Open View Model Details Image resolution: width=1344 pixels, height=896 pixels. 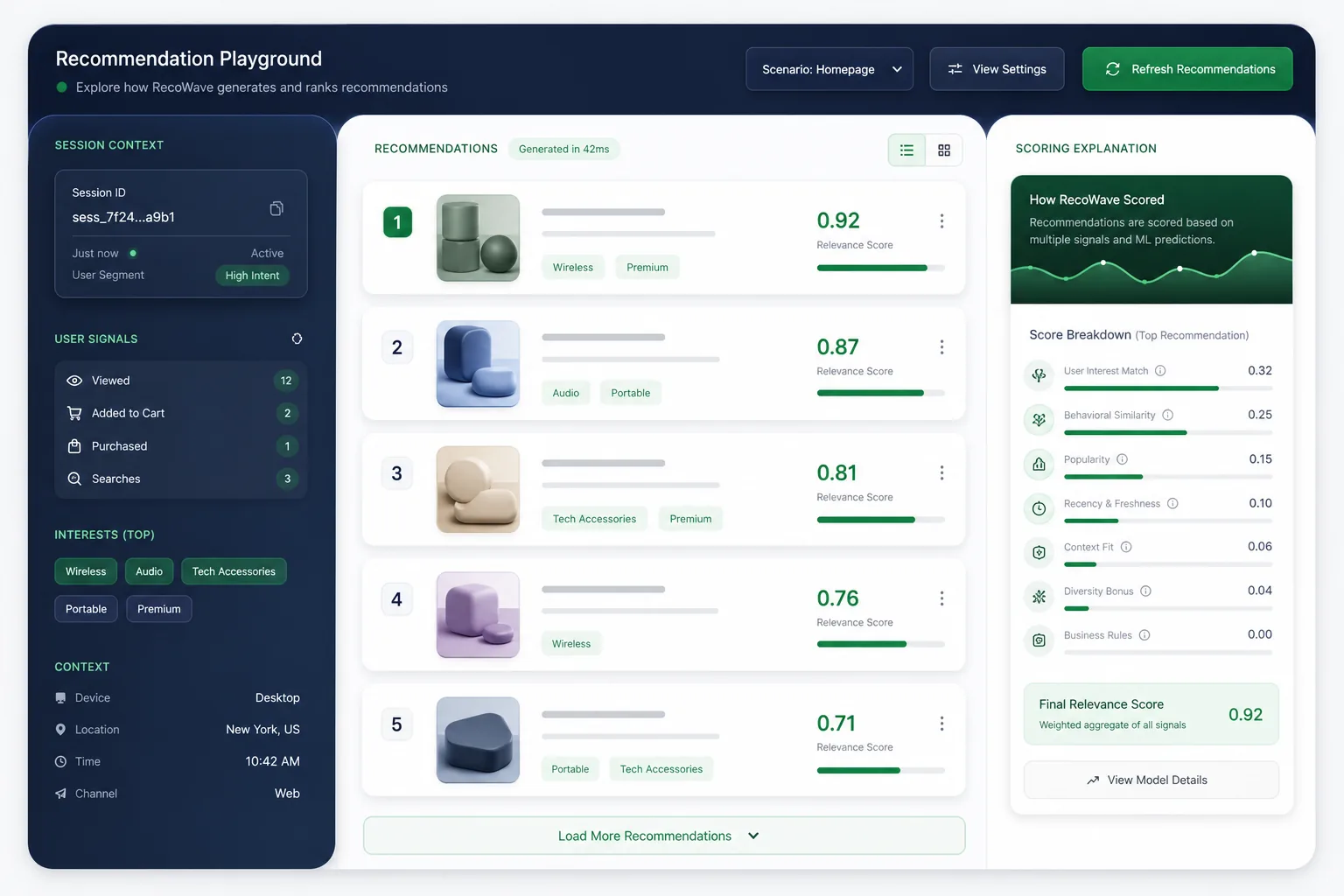[1151, 780]
